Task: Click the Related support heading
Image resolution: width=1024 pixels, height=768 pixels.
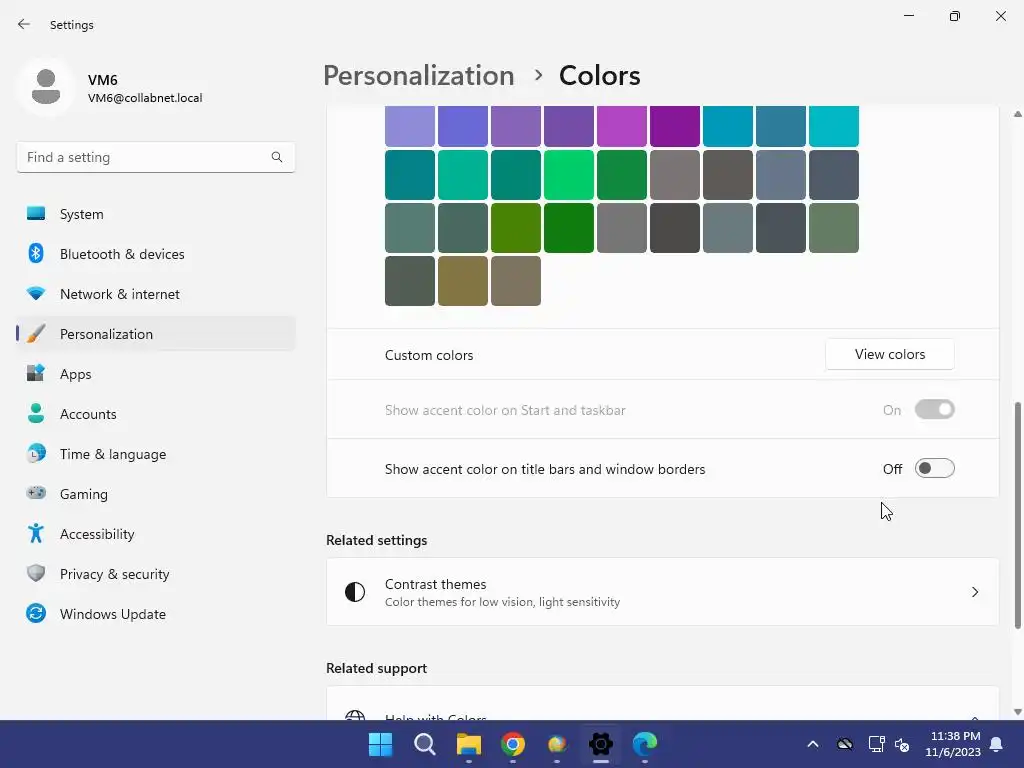Action: pyautogui.click(x=376, y=668)
